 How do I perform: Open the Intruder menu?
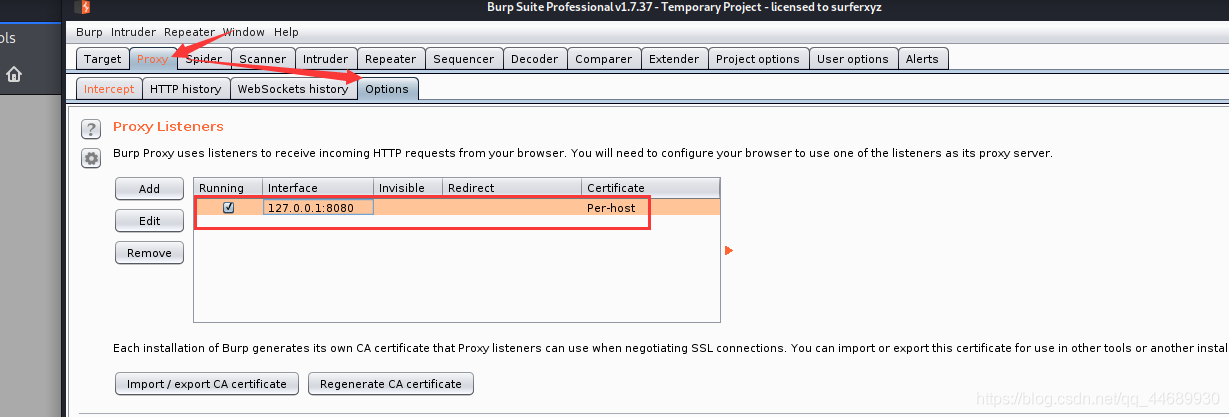pos(133,32)
